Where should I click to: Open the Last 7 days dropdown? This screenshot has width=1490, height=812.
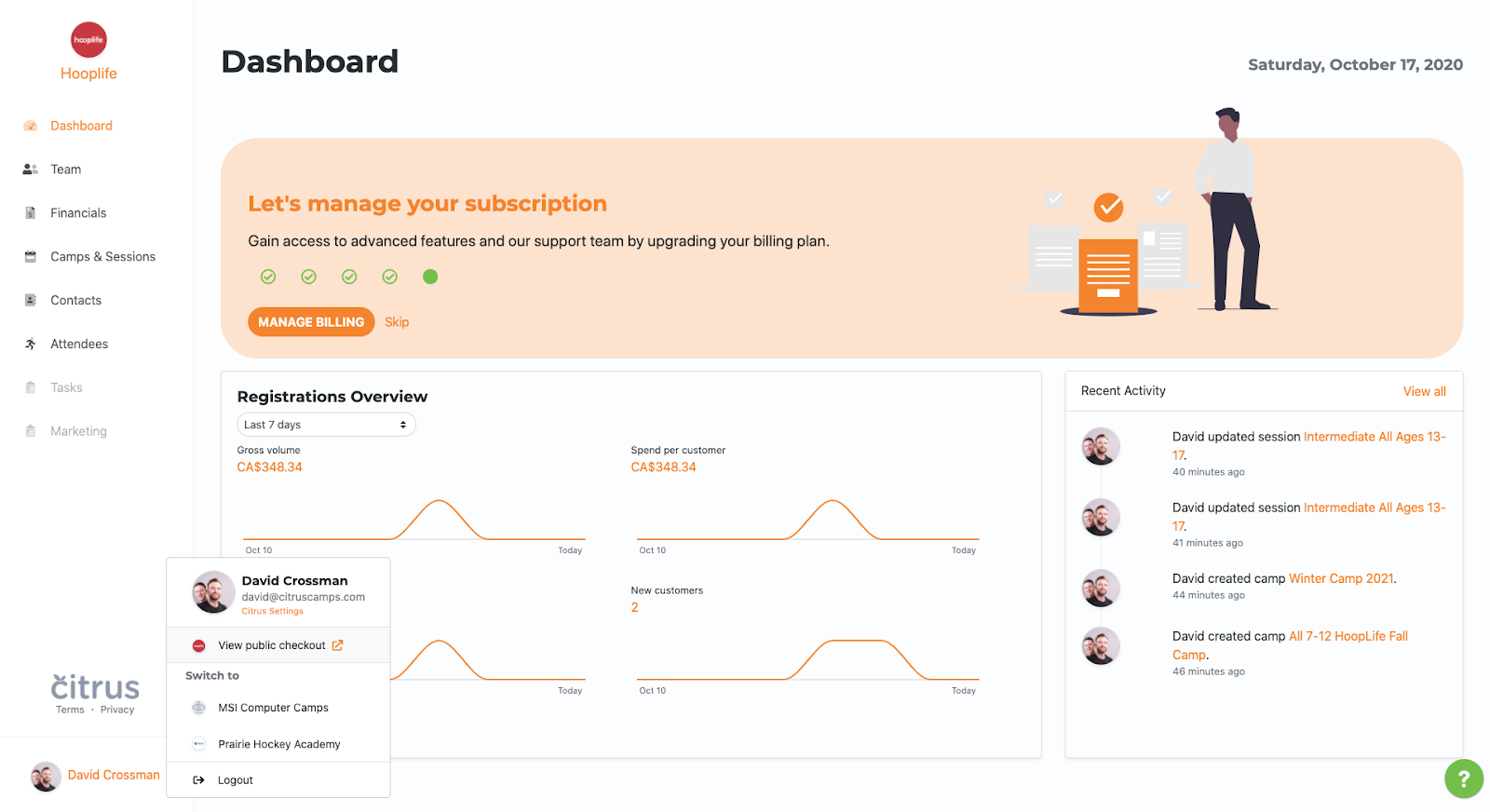tap(326, 425)
